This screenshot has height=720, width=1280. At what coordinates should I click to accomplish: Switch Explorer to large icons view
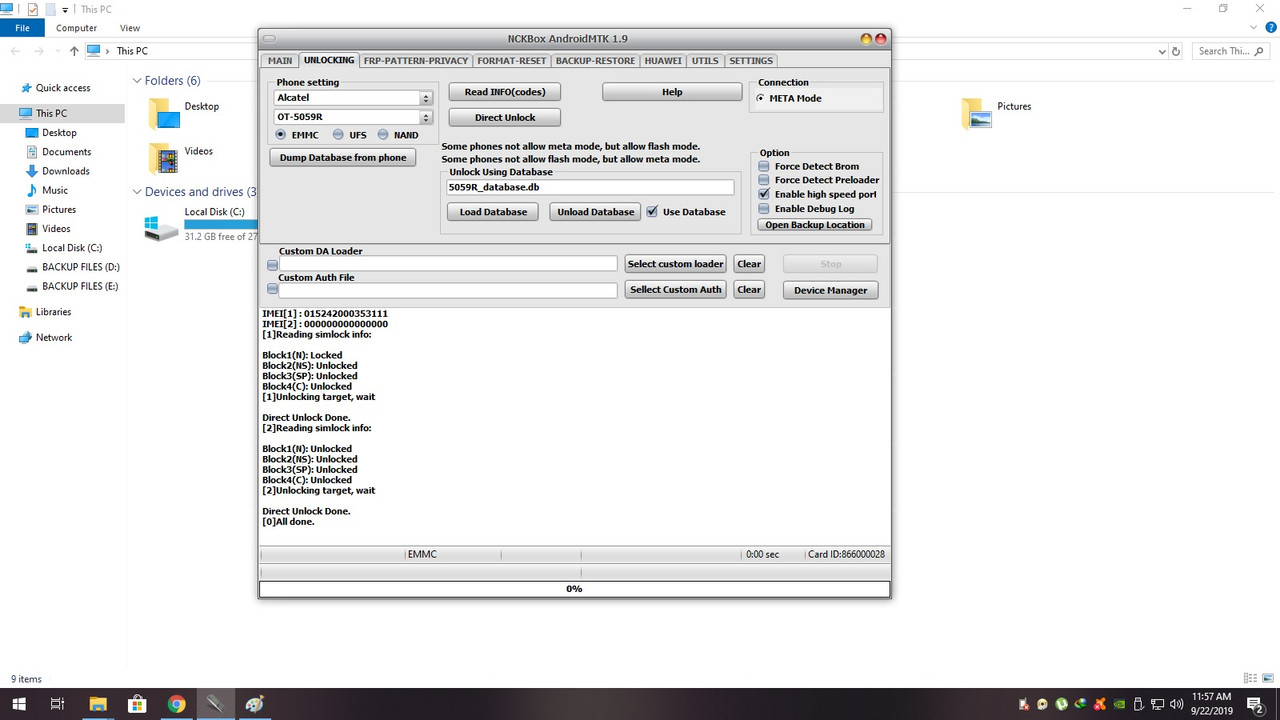point(1267,679)
